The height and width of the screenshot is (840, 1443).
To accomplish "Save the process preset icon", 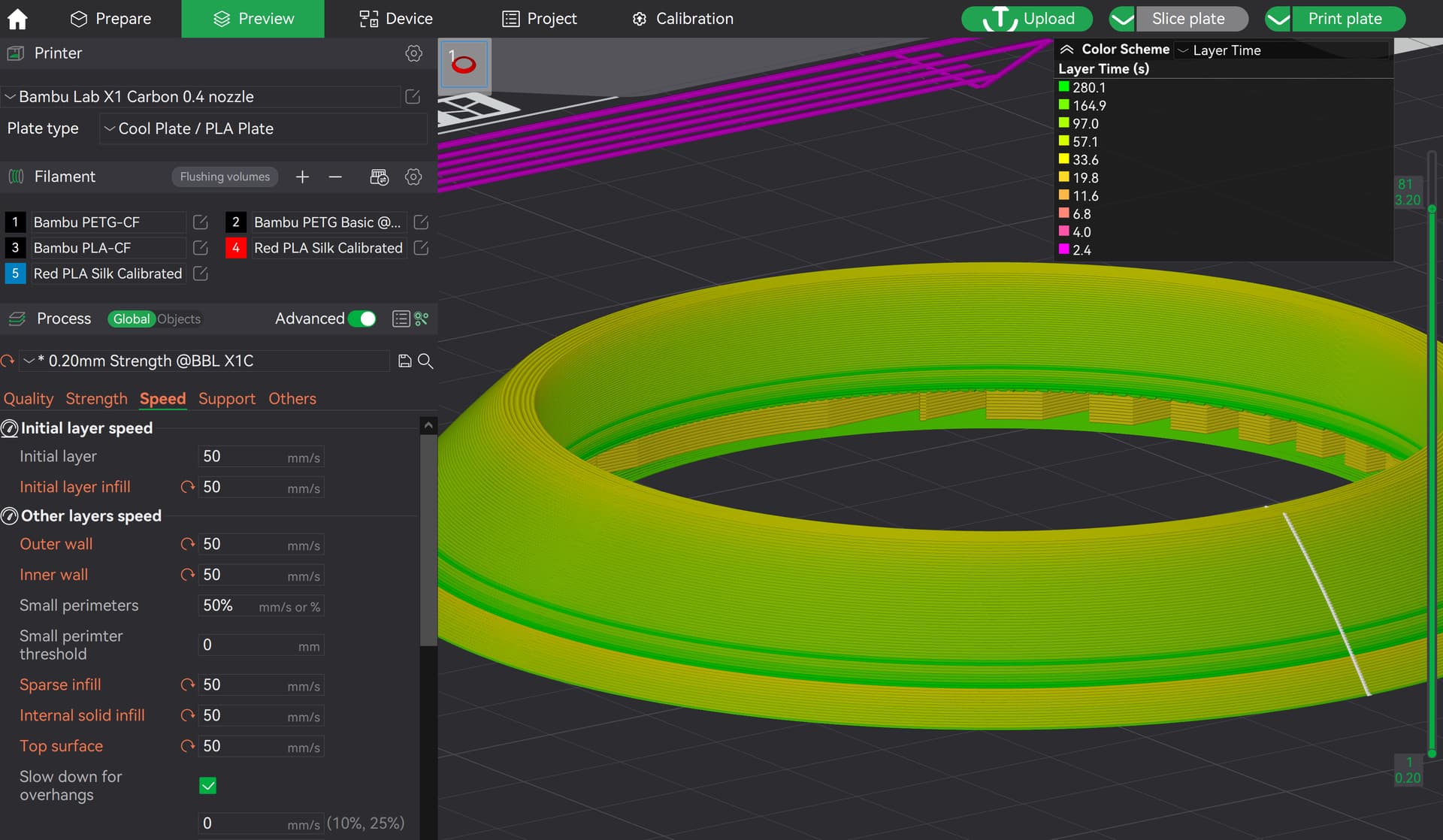I will pyautogui.click(x=404, y=361).
